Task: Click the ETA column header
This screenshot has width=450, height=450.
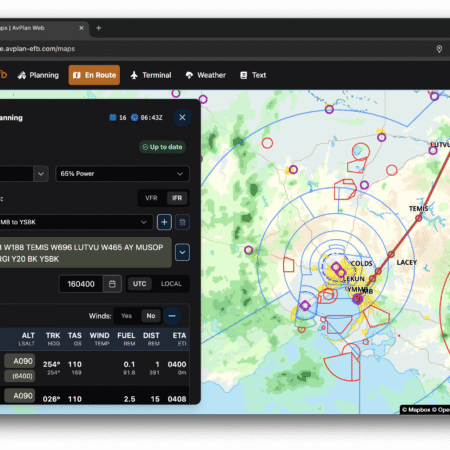Action: (x=179, y=335)
